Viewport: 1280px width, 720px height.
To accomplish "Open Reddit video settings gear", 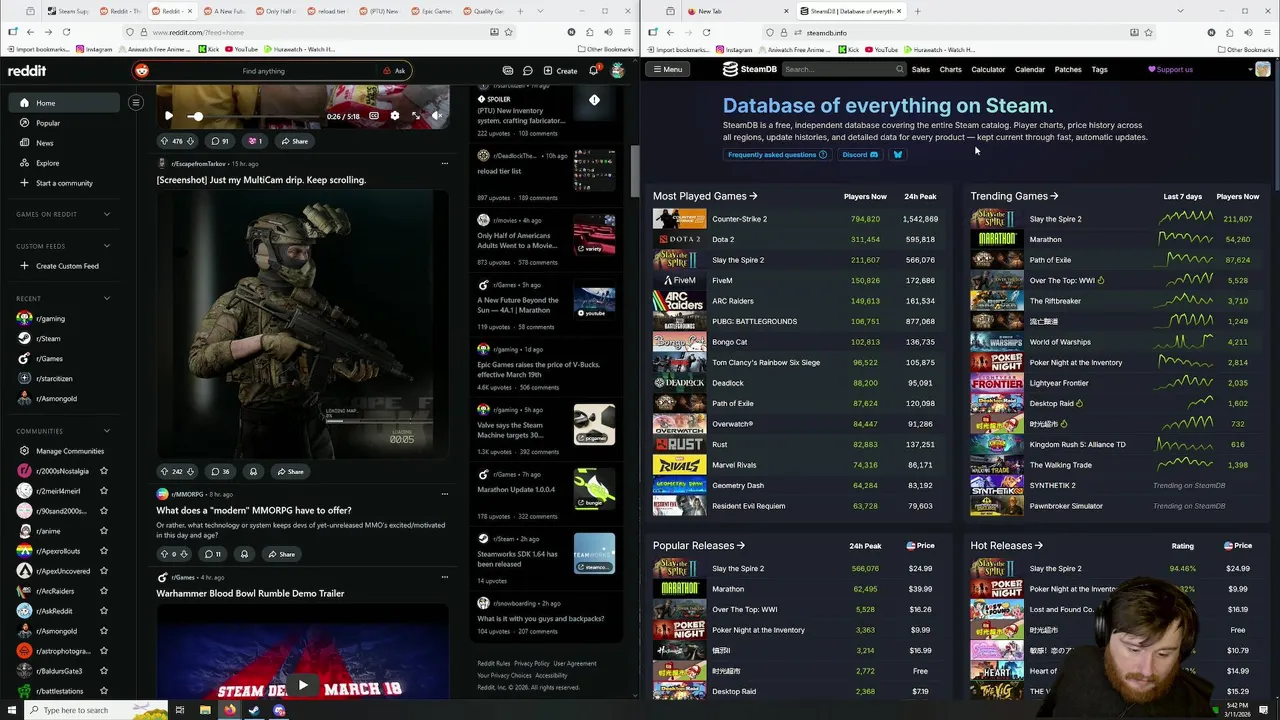I will pos(394,116).
